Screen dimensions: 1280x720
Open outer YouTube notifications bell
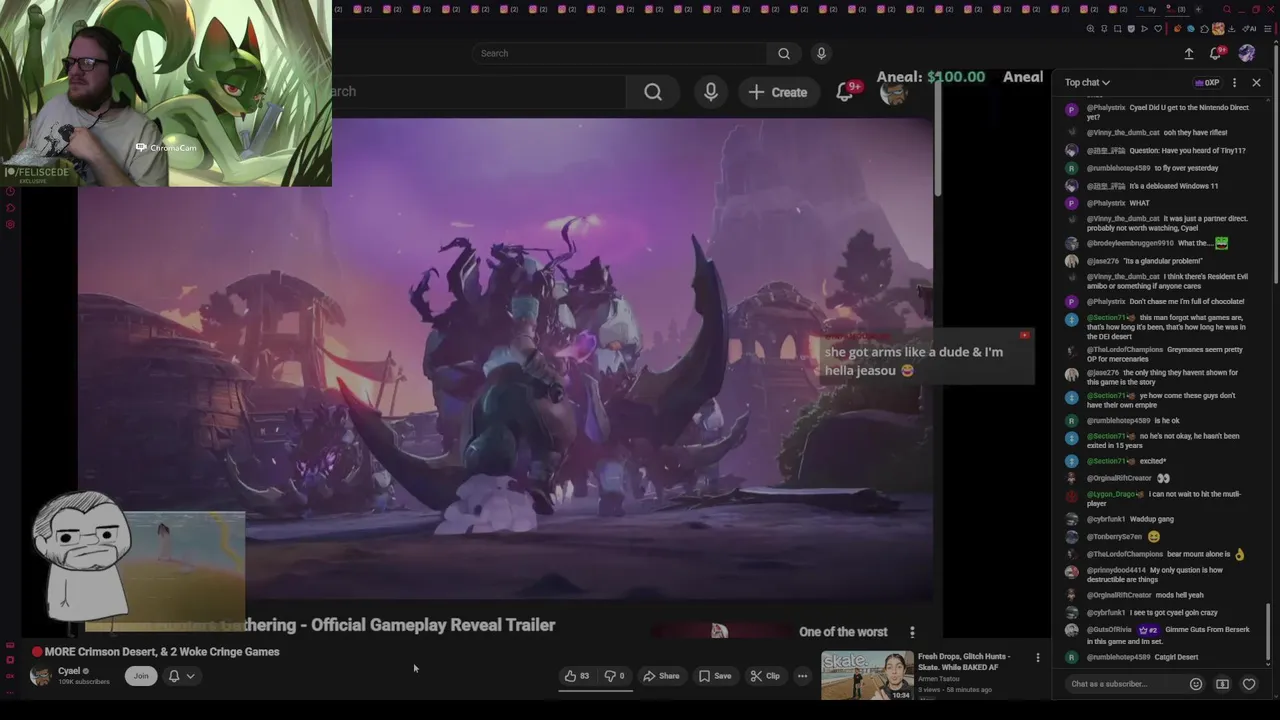(x=1217, y=53)
